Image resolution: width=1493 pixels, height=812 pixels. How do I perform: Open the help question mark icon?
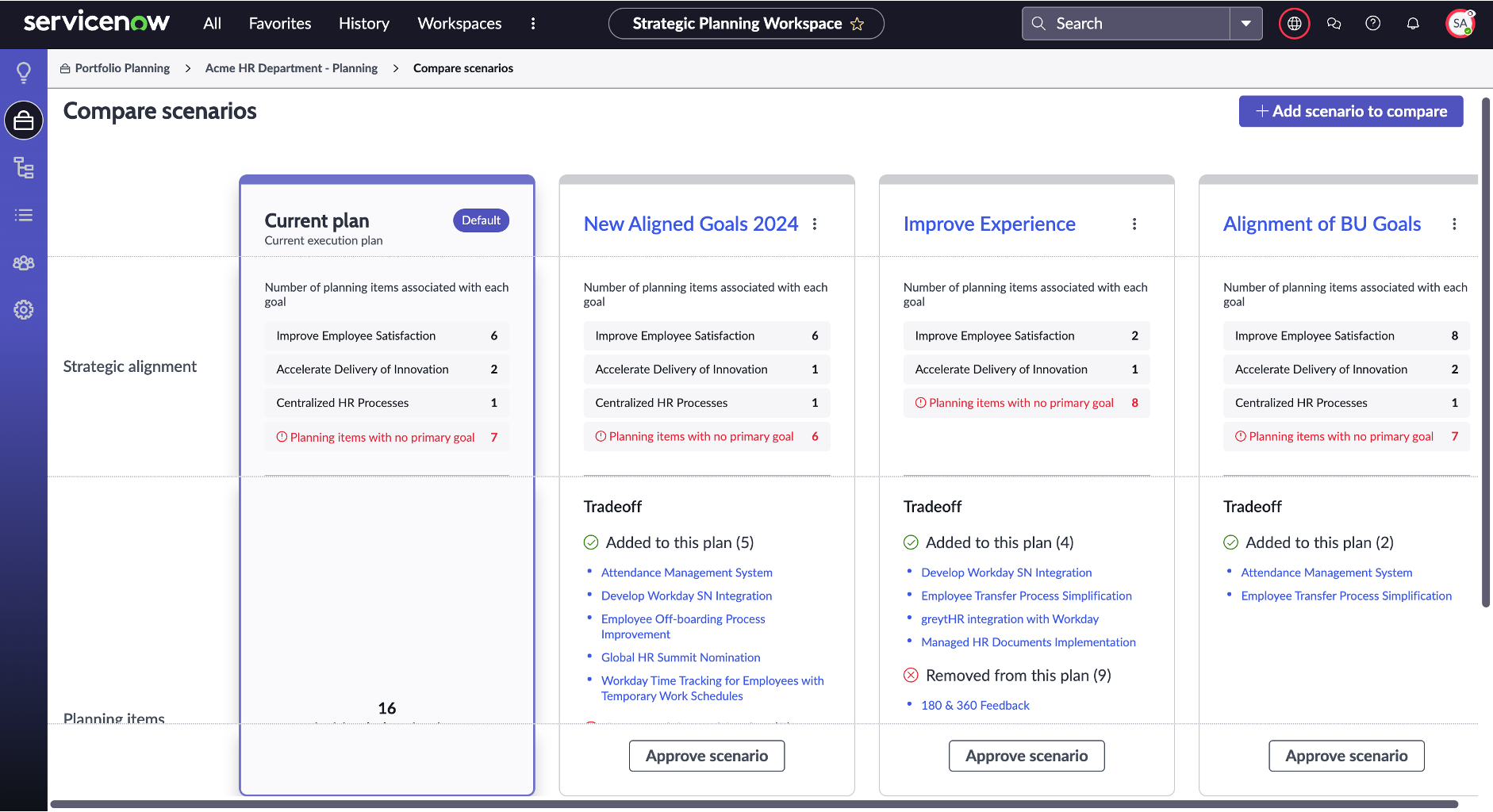tap(1373, 24)
